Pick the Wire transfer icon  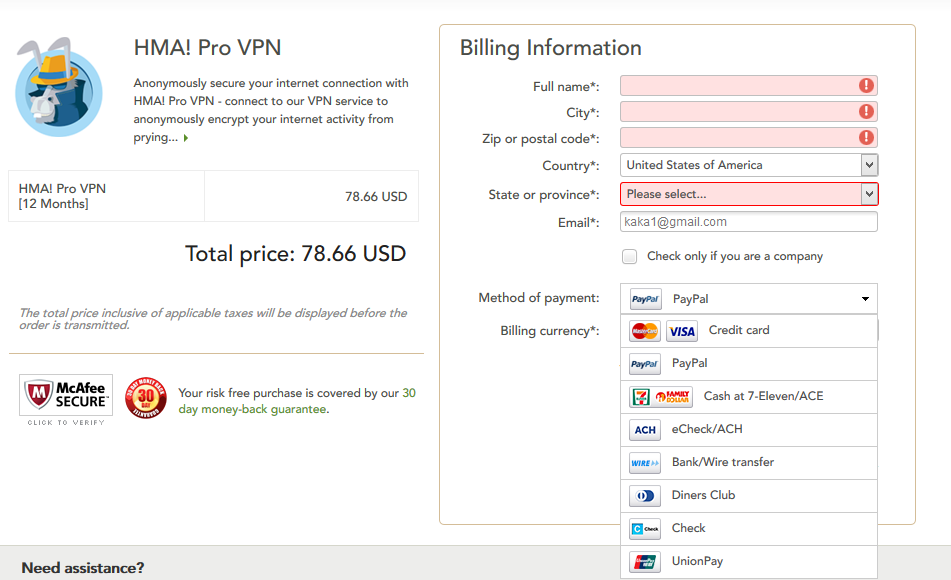645,463
